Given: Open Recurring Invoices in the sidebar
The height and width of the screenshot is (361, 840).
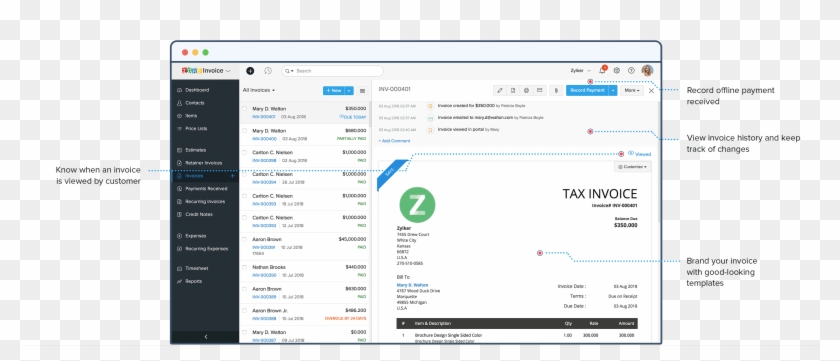Looking at the screenshot, I should [x=201, y=201].
